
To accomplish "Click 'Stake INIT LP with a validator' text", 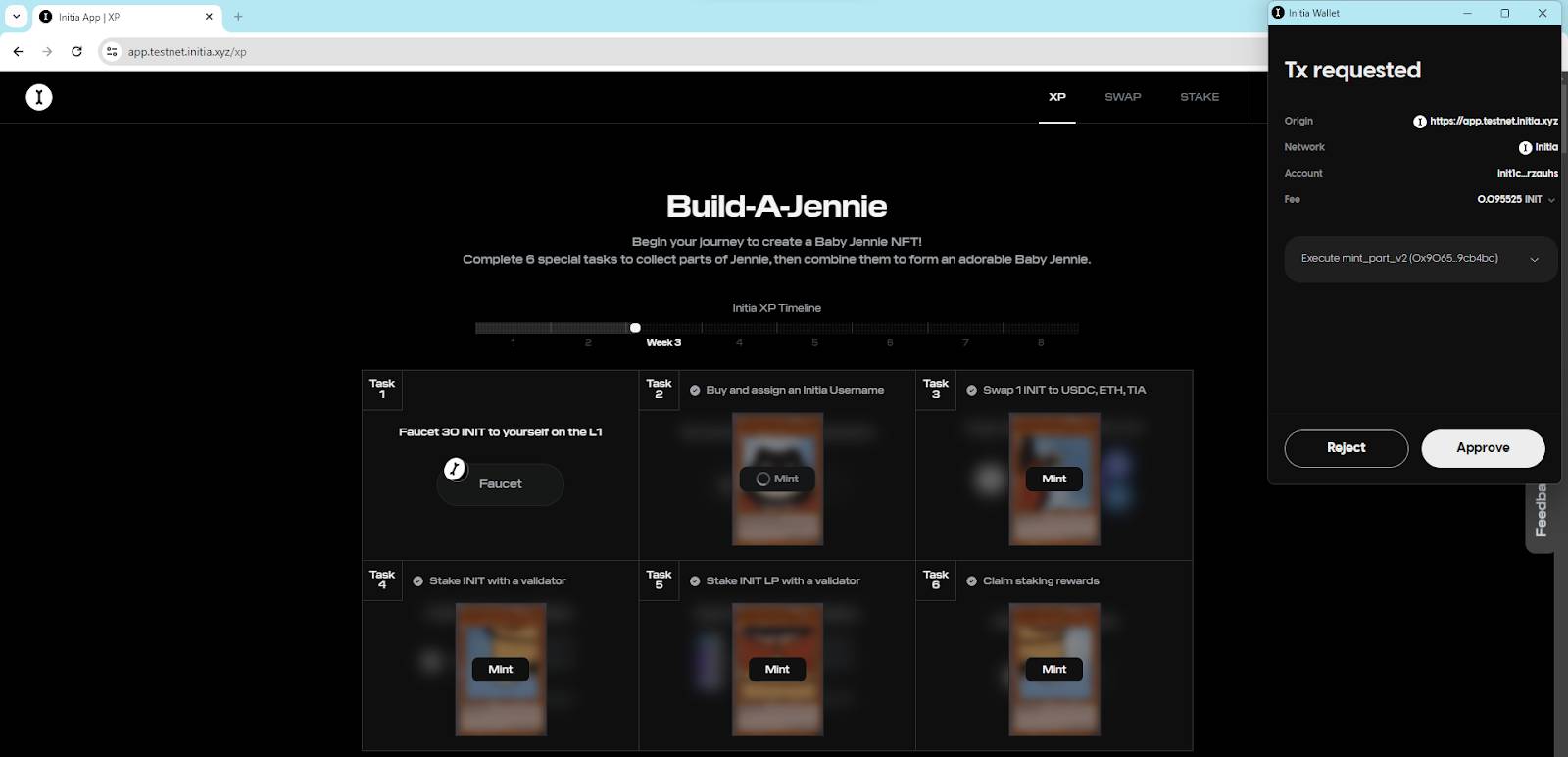I will pyautogui.click(x=783, y=581).
